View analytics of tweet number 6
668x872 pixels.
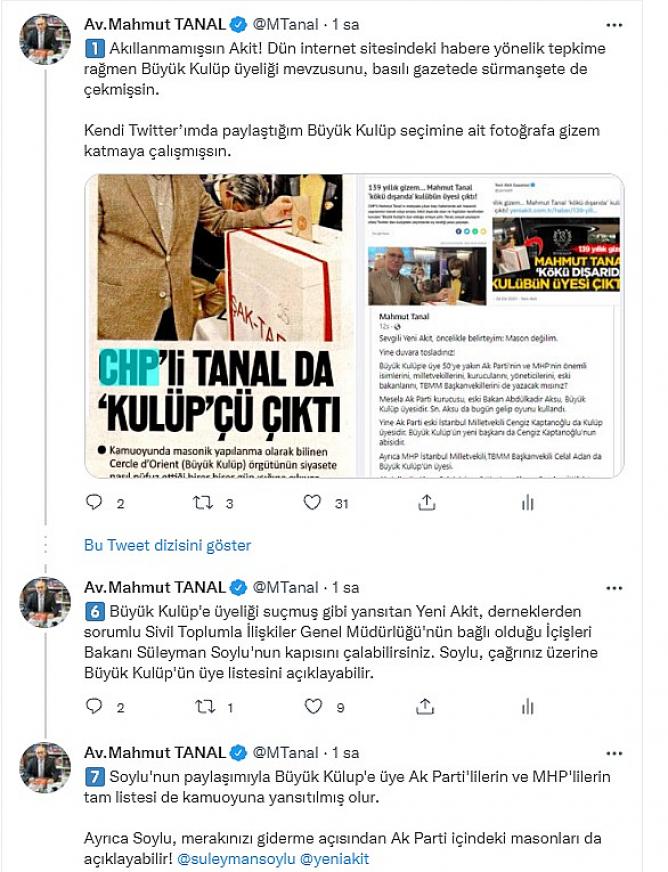tap(527, 707)
